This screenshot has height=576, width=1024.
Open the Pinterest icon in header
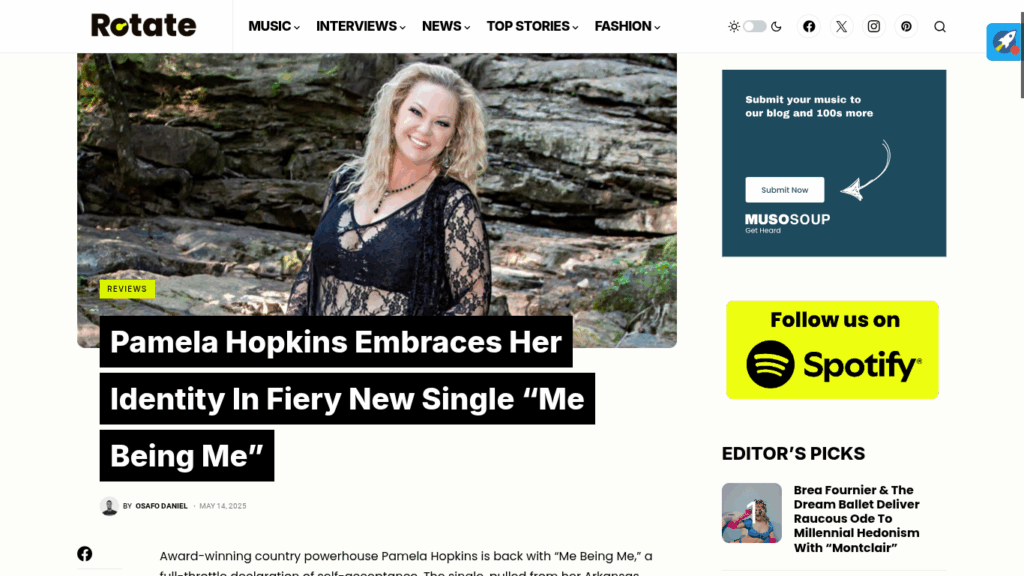[906, 27]
